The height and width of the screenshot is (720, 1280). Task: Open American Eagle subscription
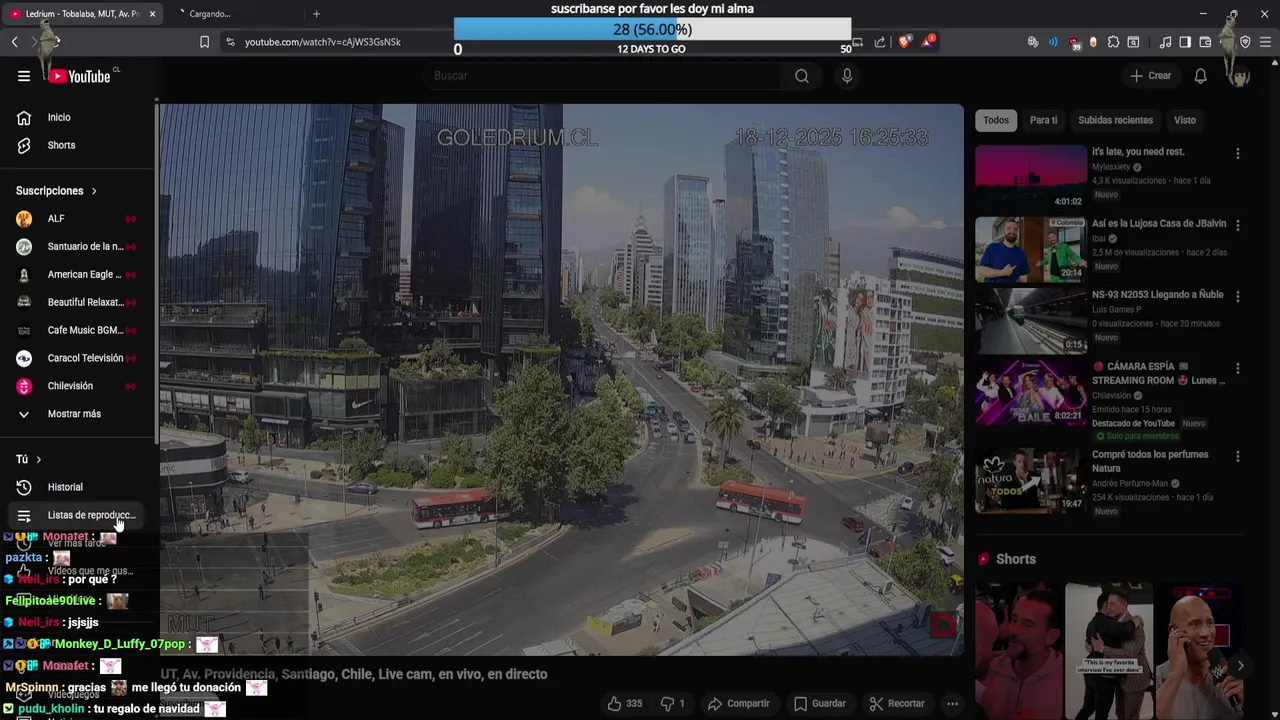coord(78,275)
